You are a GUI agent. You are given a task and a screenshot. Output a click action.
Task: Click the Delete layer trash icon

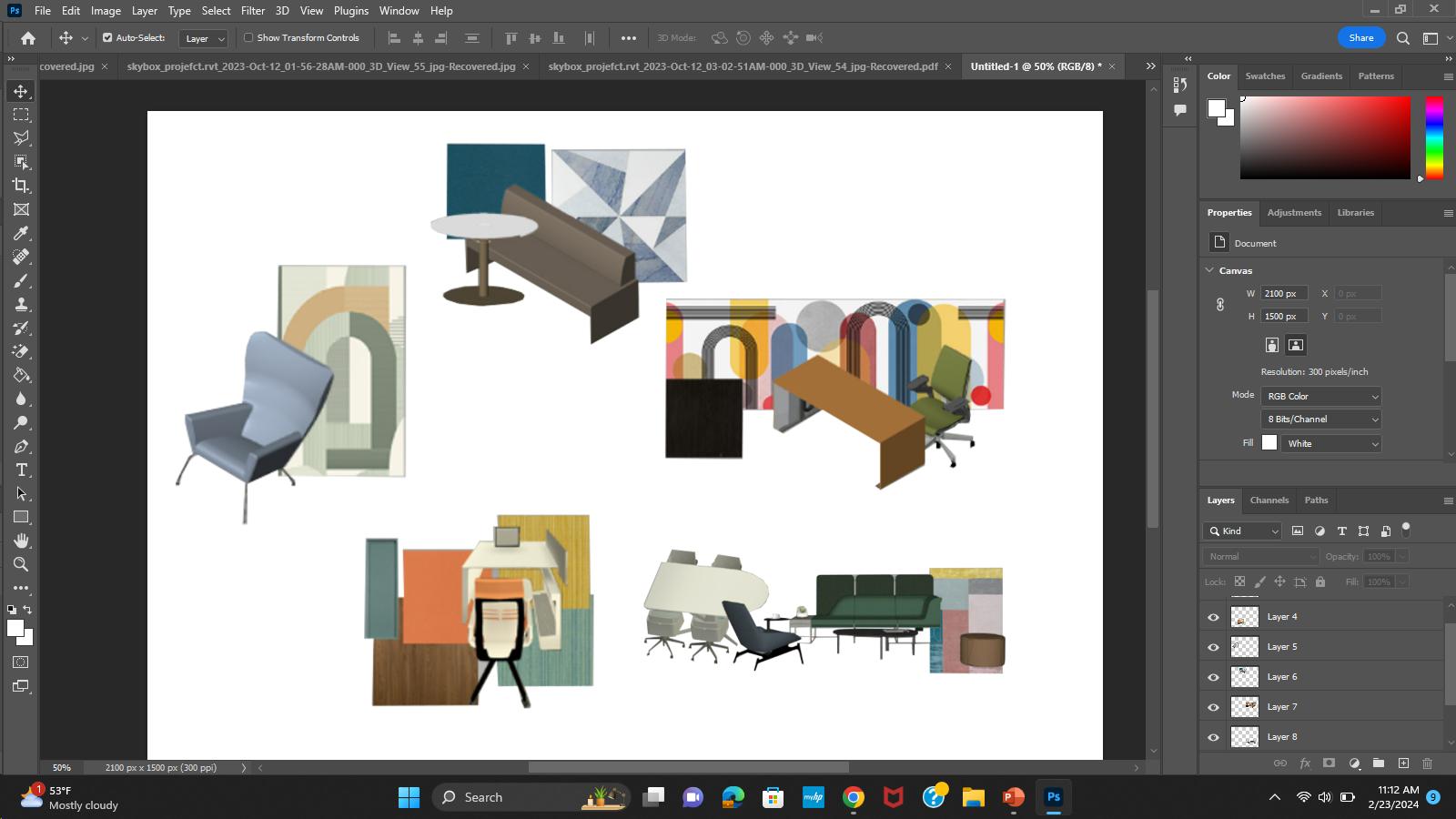click(1427, 763)
